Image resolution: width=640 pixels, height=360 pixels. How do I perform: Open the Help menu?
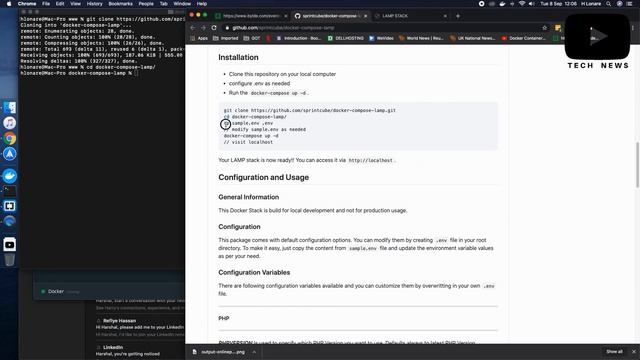(x=202, y=4)
